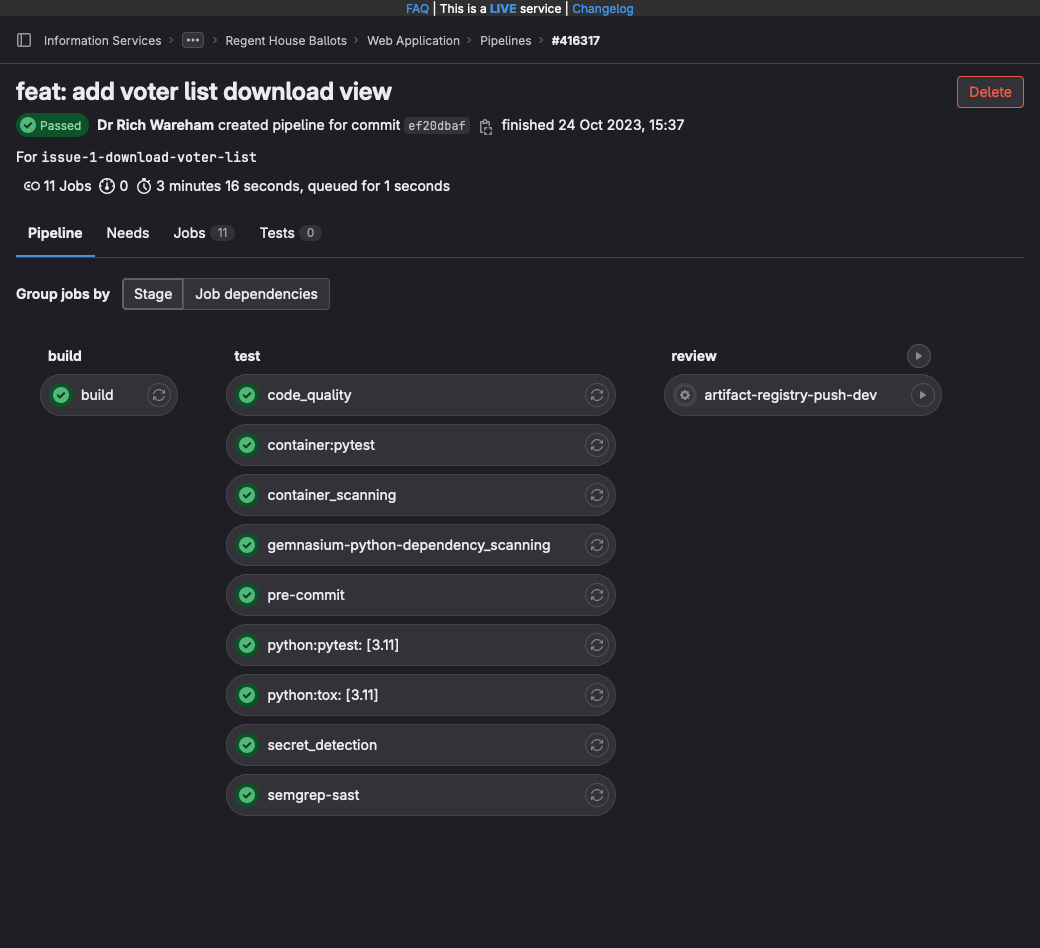Run the artifact-registry-push-dev manual job
The height and width of the screenshot is (948, 1040).
(x=922, y=395)
